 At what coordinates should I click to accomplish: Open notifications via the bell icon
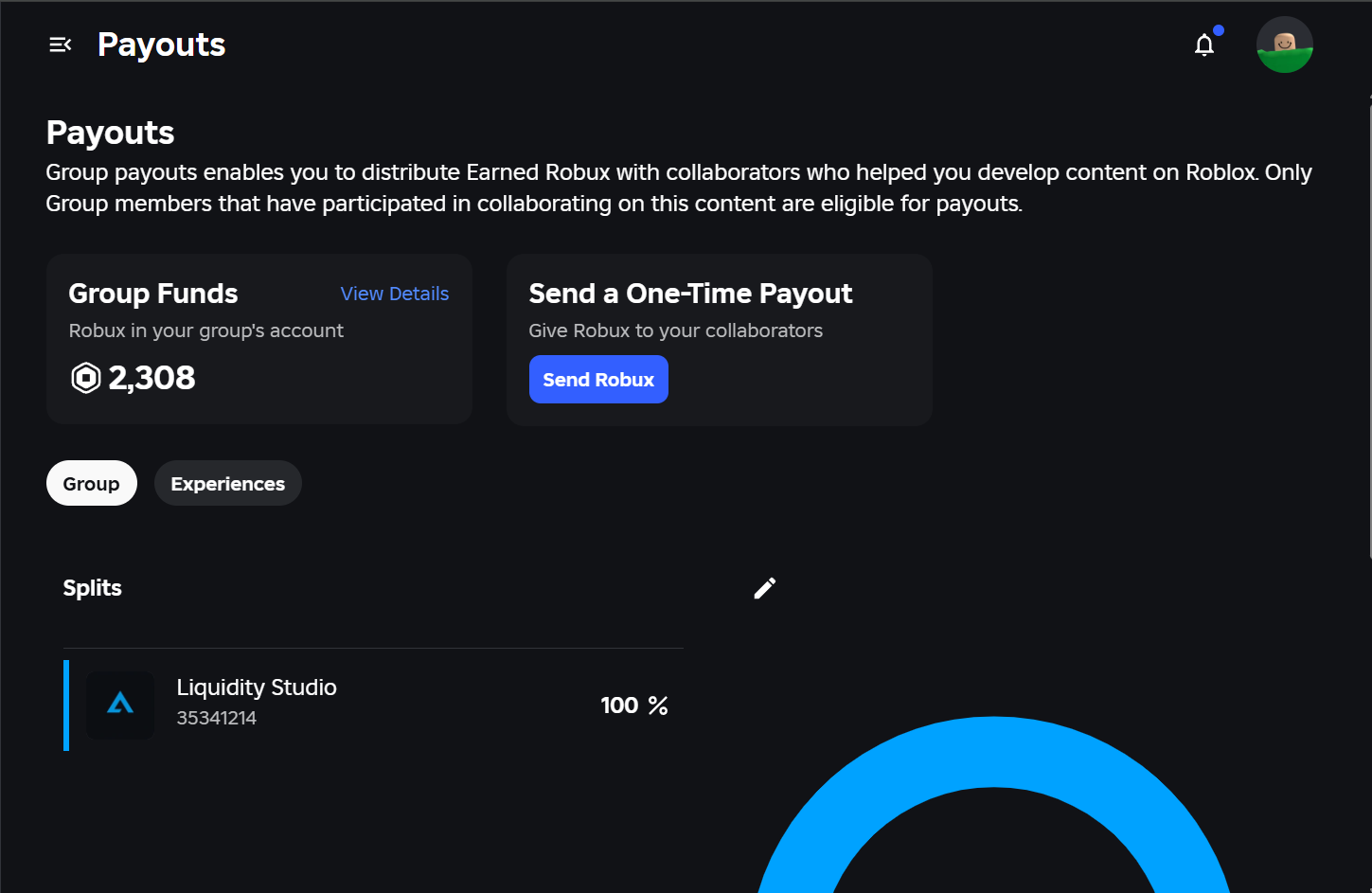point(1203,45)
